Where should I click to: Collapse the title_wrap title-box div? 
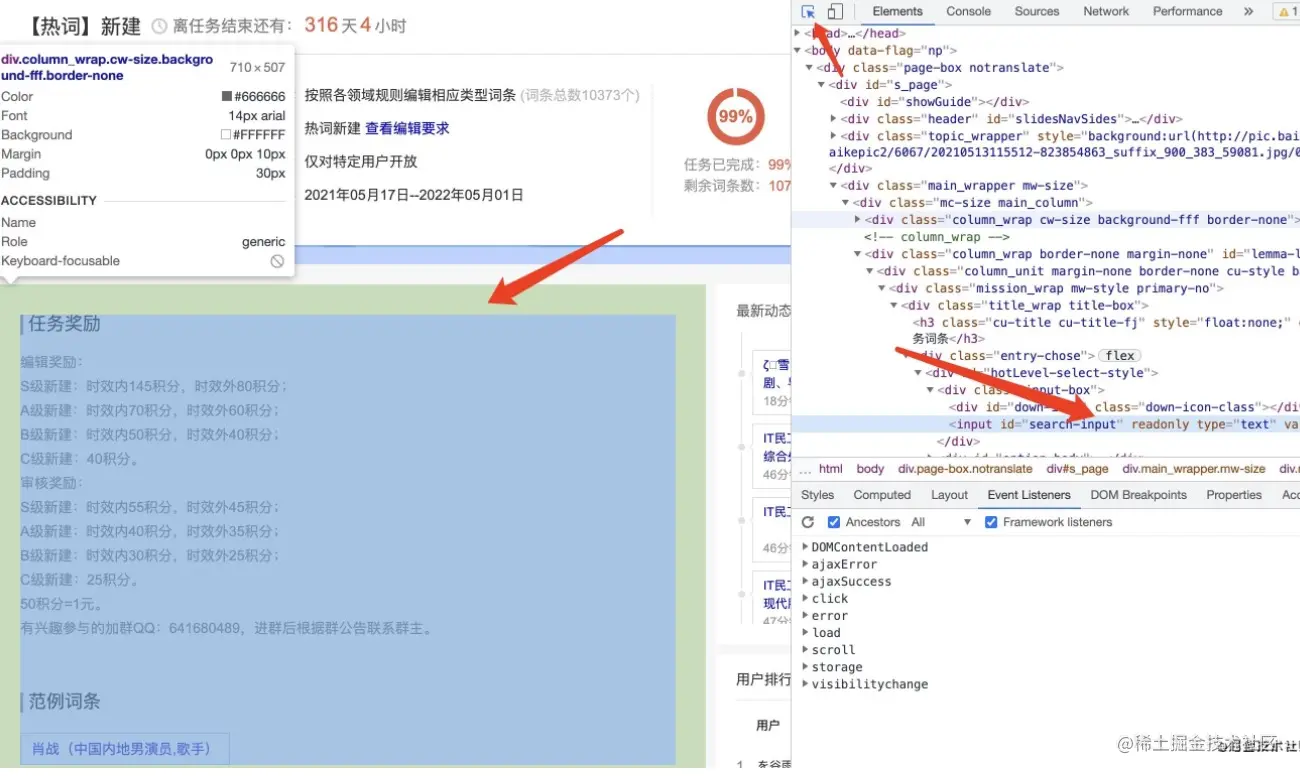click(893, 306)
